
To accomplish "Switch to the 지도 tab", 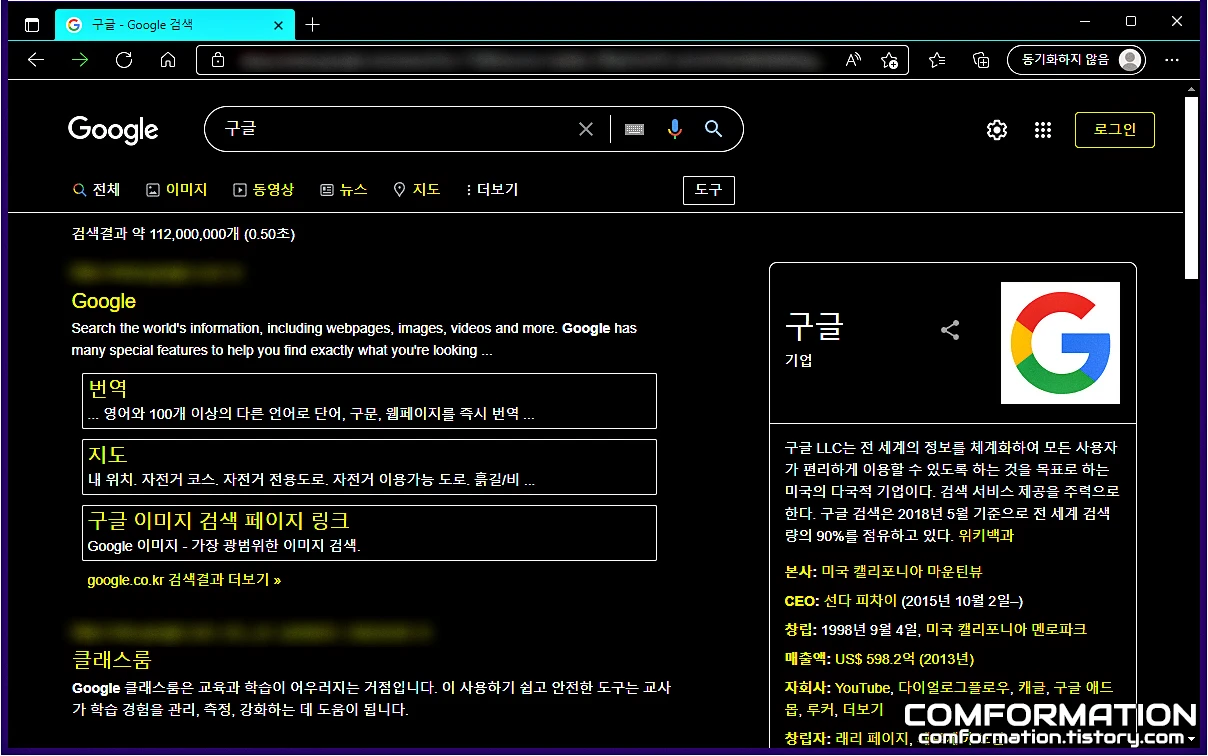I will point(417,189).
